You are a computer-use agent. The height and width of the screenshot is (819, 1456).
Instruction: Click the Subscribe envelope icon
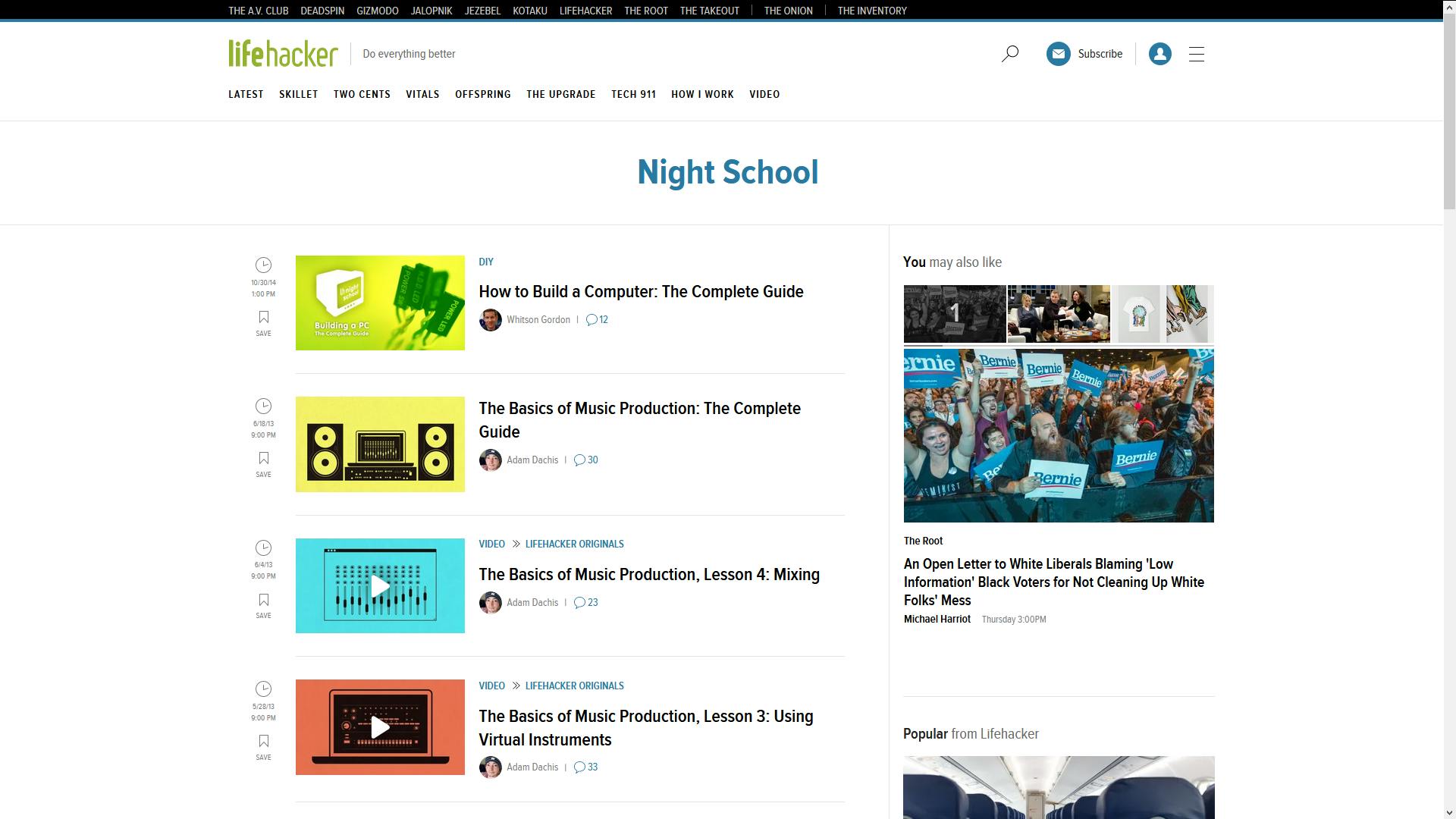(1058, 54)
